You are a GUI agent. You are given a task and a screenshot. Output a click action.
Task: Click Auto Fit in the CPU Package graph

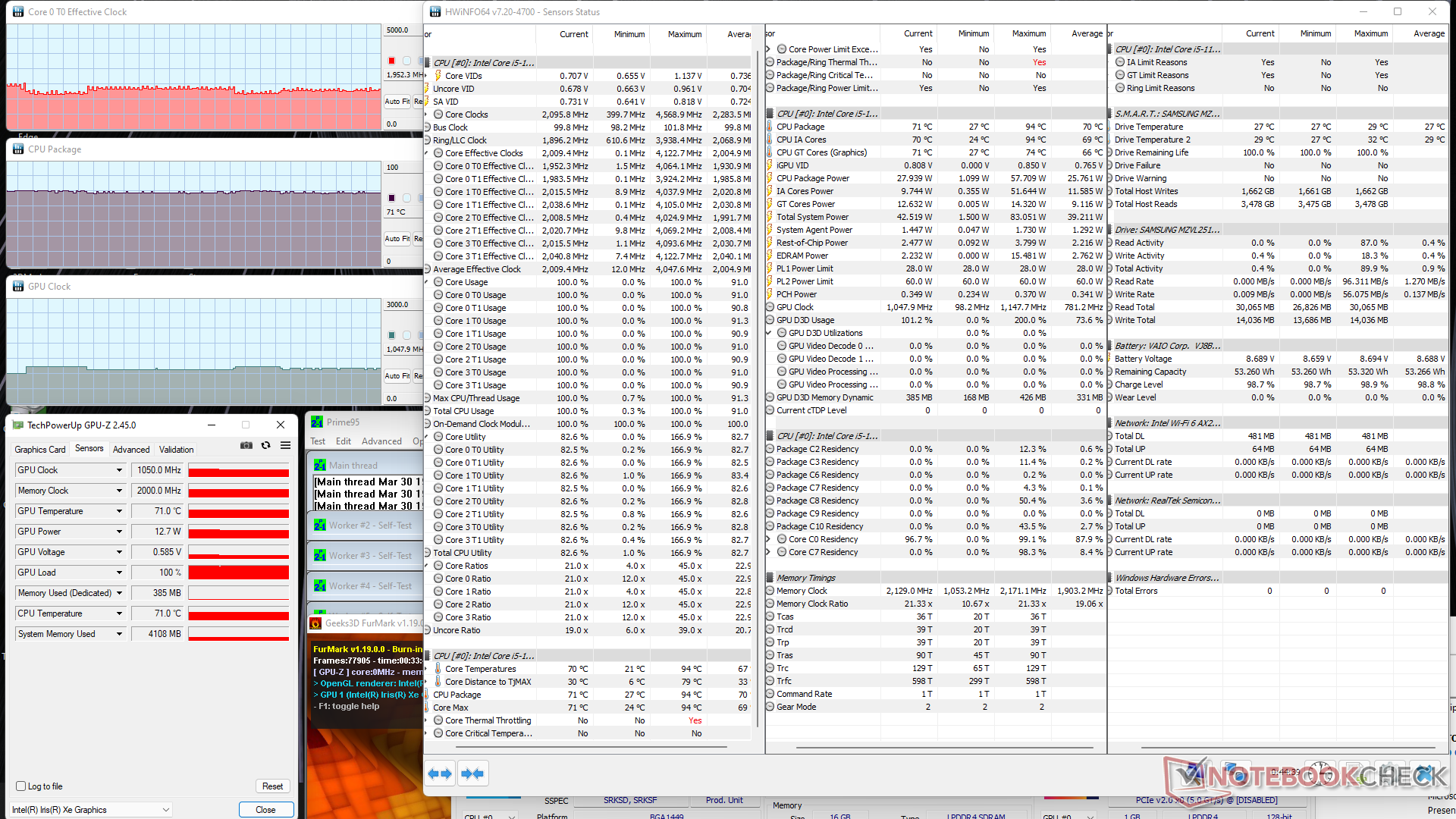[397, 238]
